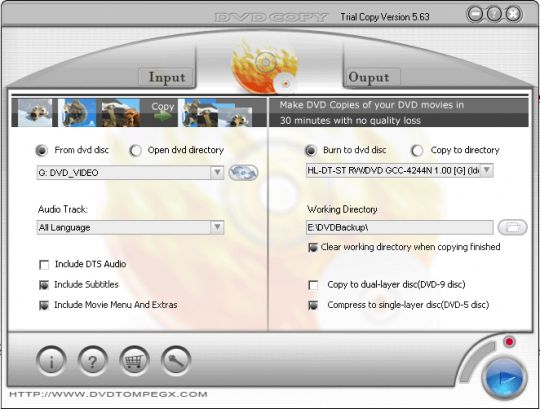Enable Include DTS Audio
This screenshot has height=409, width=540.
tap(44, 265)
